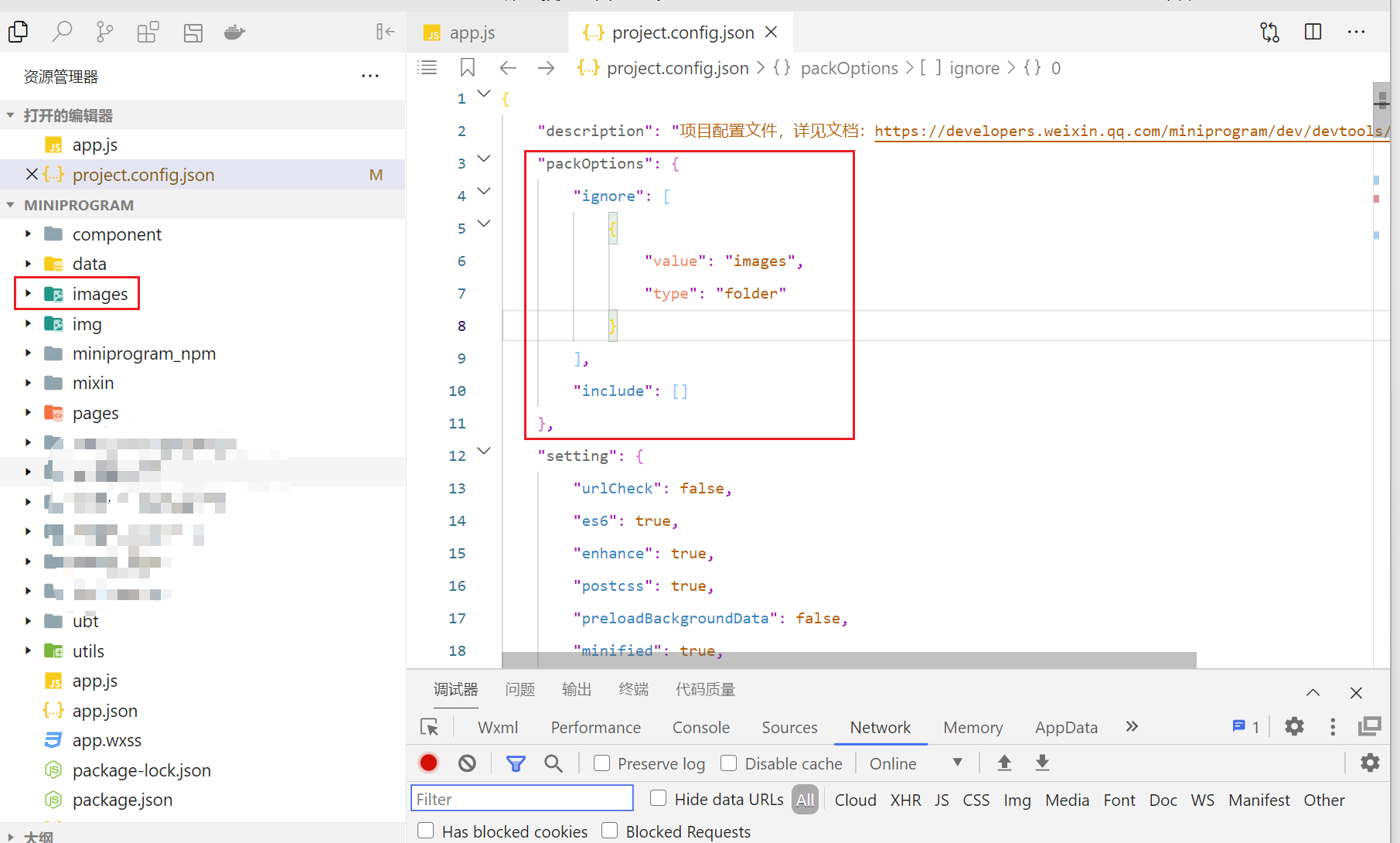Open the Extensions blocks icon

pyautogui.click(x=148, y=32)
